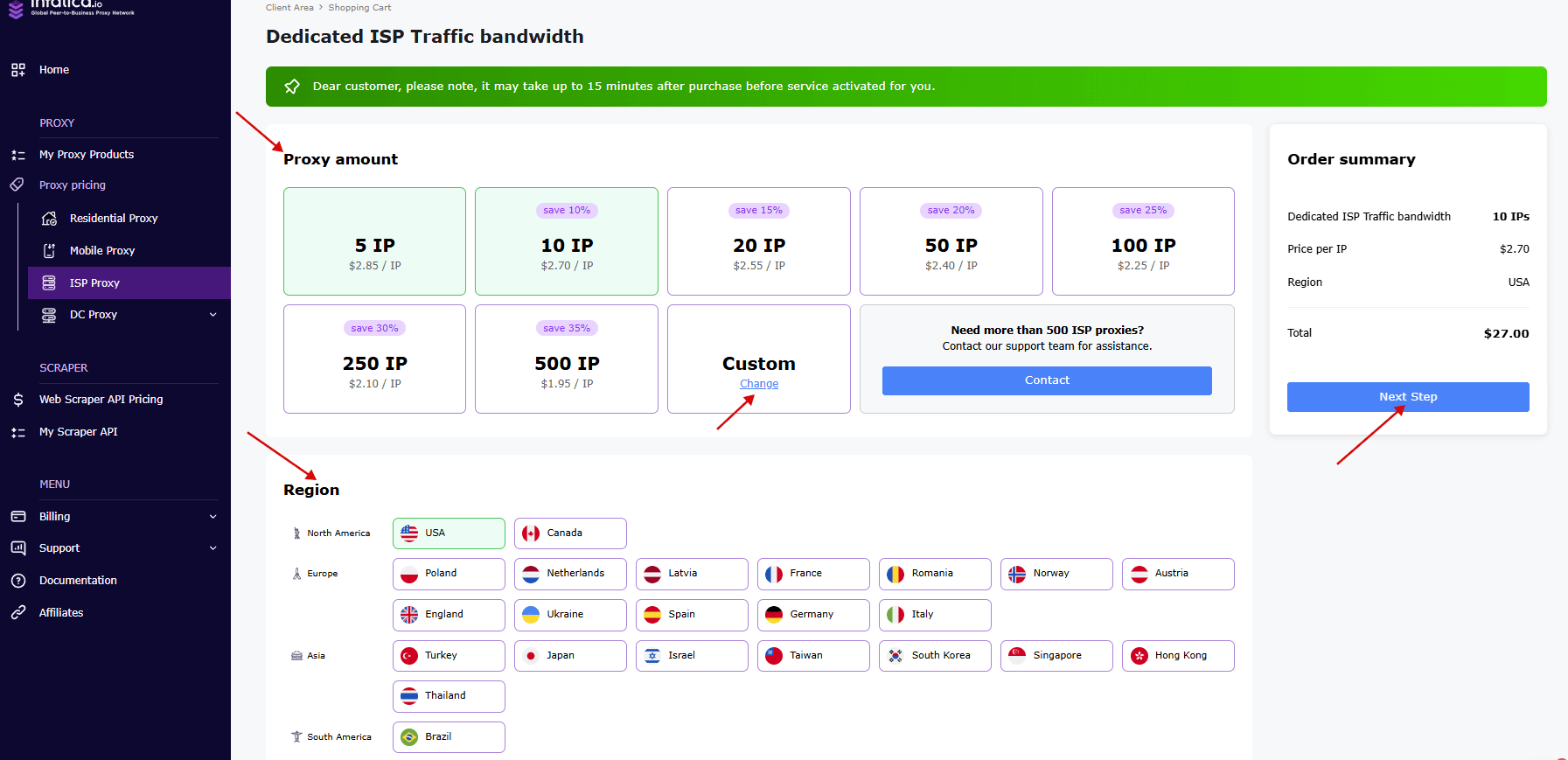Click the Proxy pricing tag icon
The height and width of the screenshot is (760, 1568).
click(17, 185)
